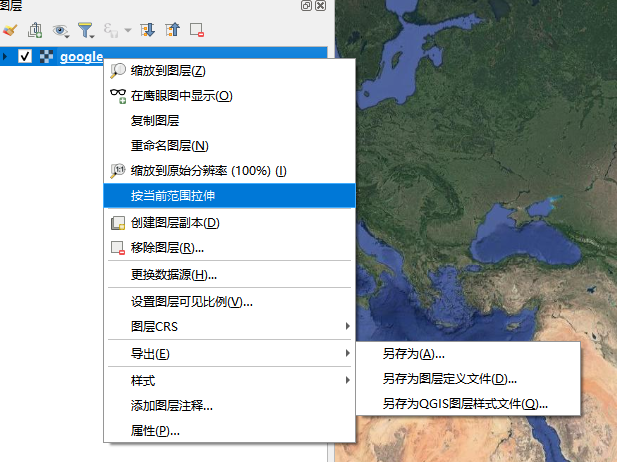Viewport: 617px width, 462px height.
Task: Click the glasses icon for overview display
Action: [x=118, y=96]
